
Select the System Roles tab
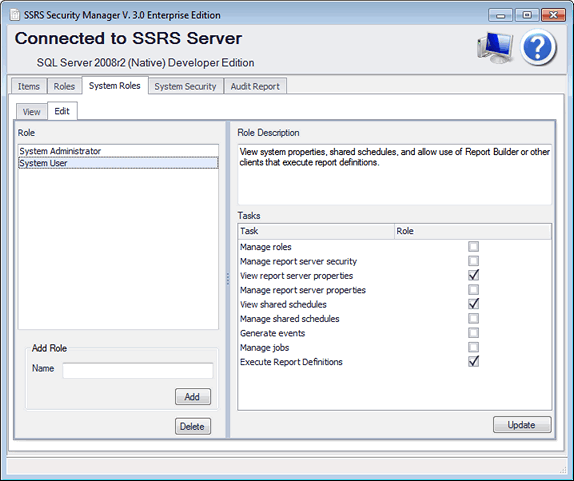pyautogui.click(x=115, y=86)
